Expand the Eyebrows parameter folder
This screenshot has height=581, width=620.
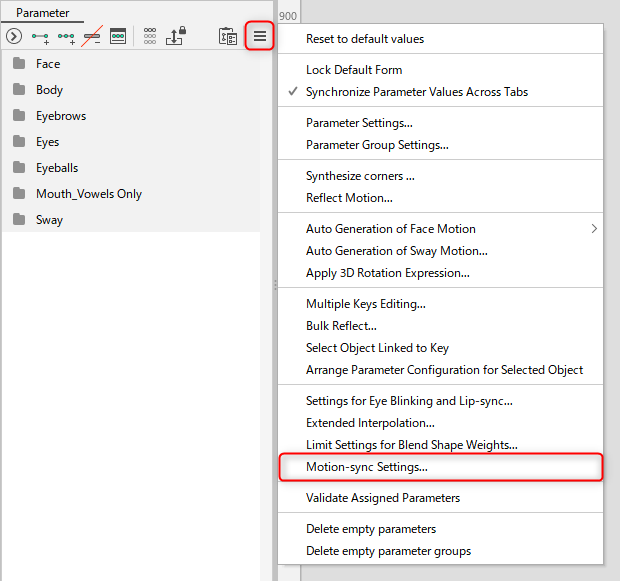tap(60, 116)
